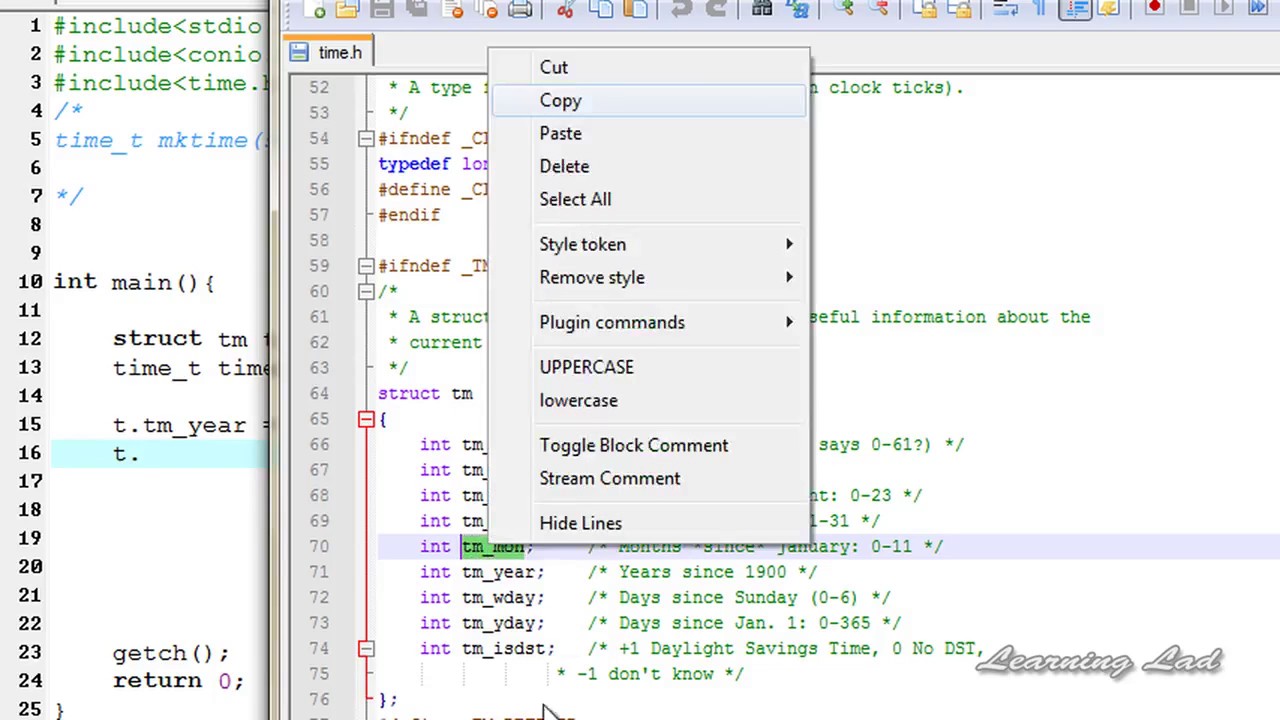Click the 'tm_isdst;' declaration on line 74

pyautogui.click(x=508, y=648)
